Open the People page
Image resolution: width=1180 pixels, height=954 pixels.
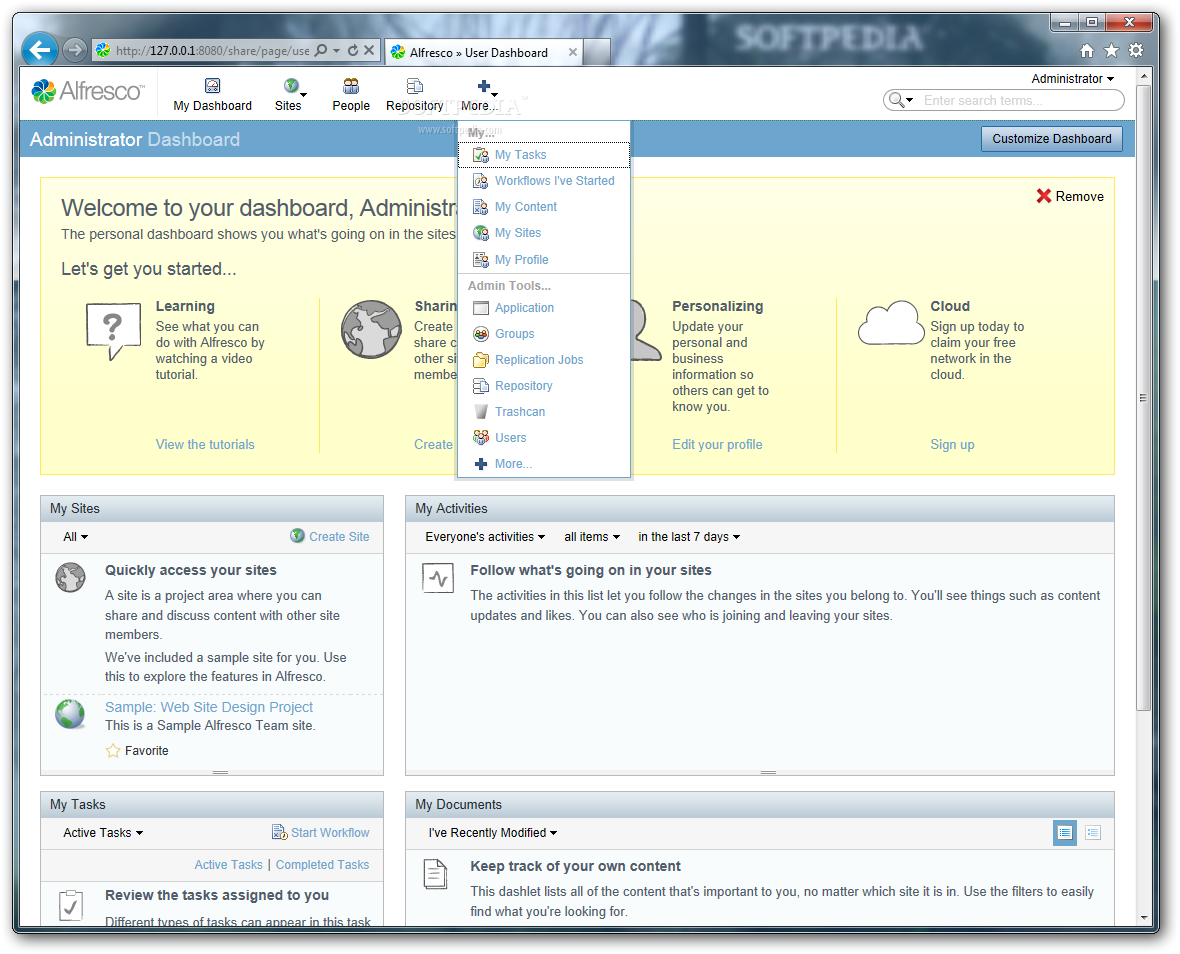(351, 95)
